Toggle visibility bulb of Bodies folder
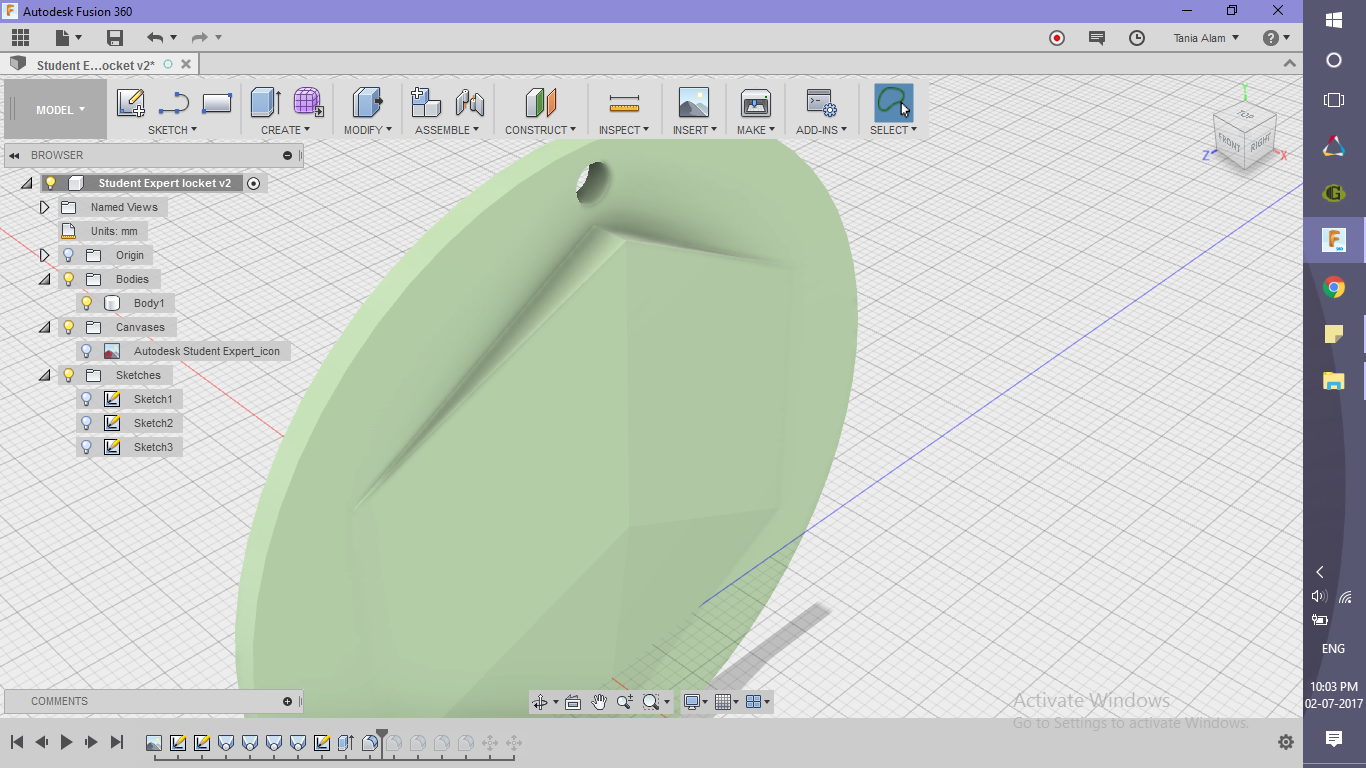The width and height of the screenshot is (1366, 768). 68,279
